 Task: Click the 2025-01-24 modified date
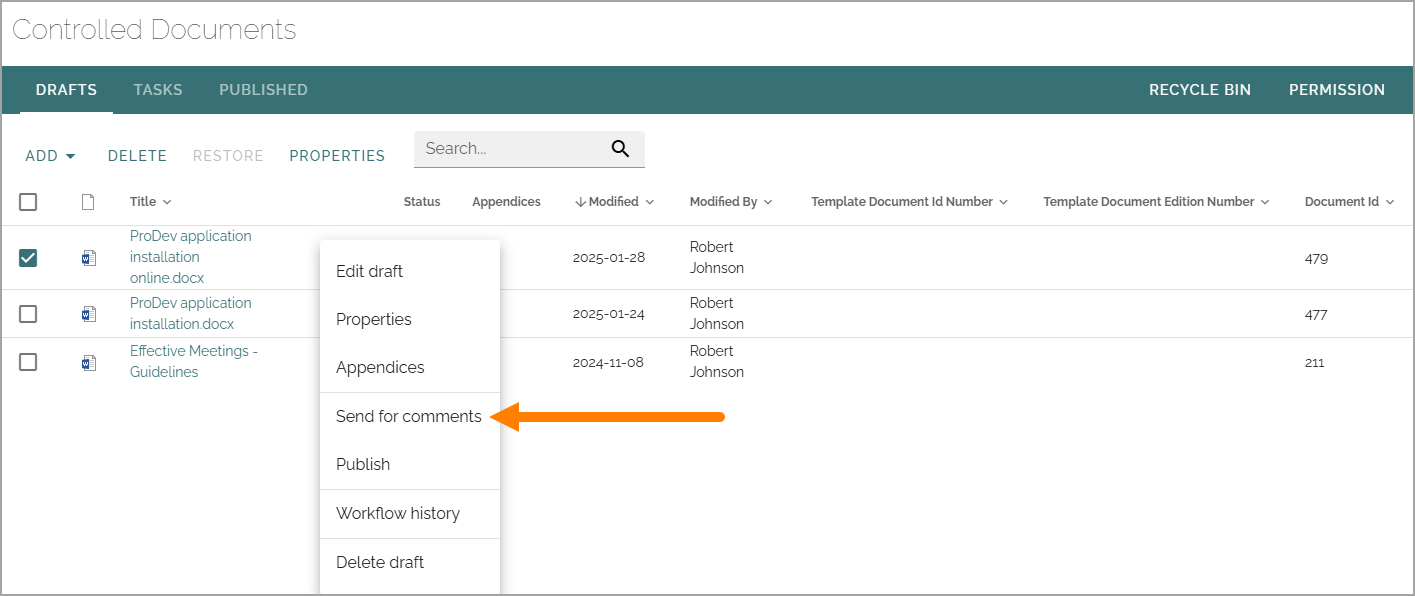pos(609,314)
